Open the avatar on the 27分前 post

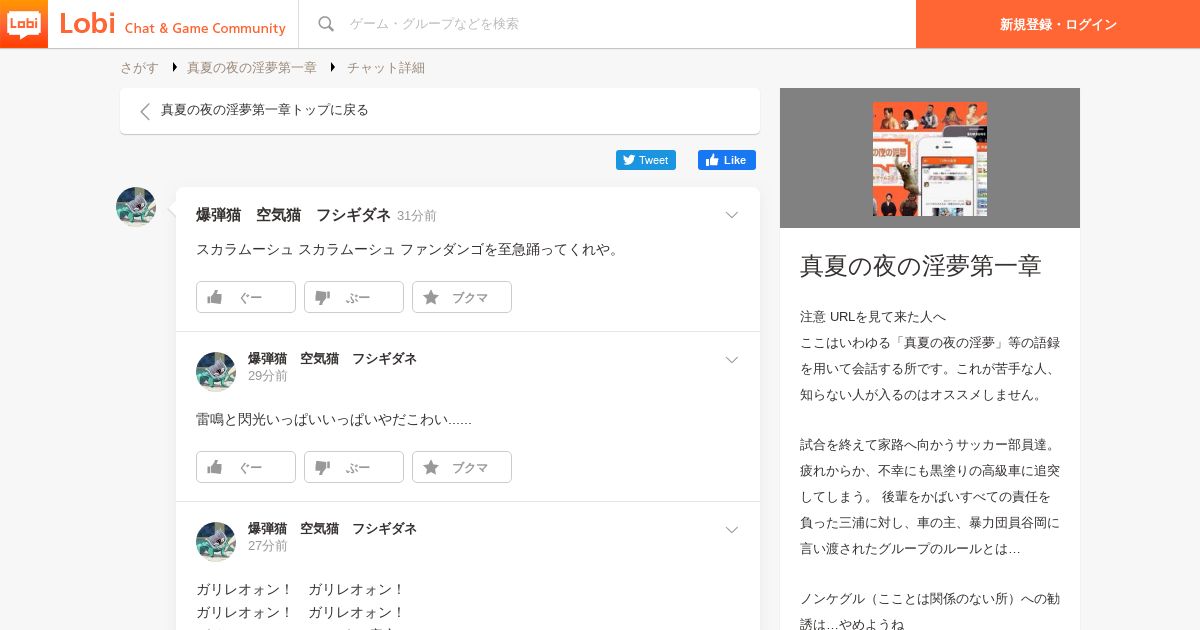coord(216,542)
